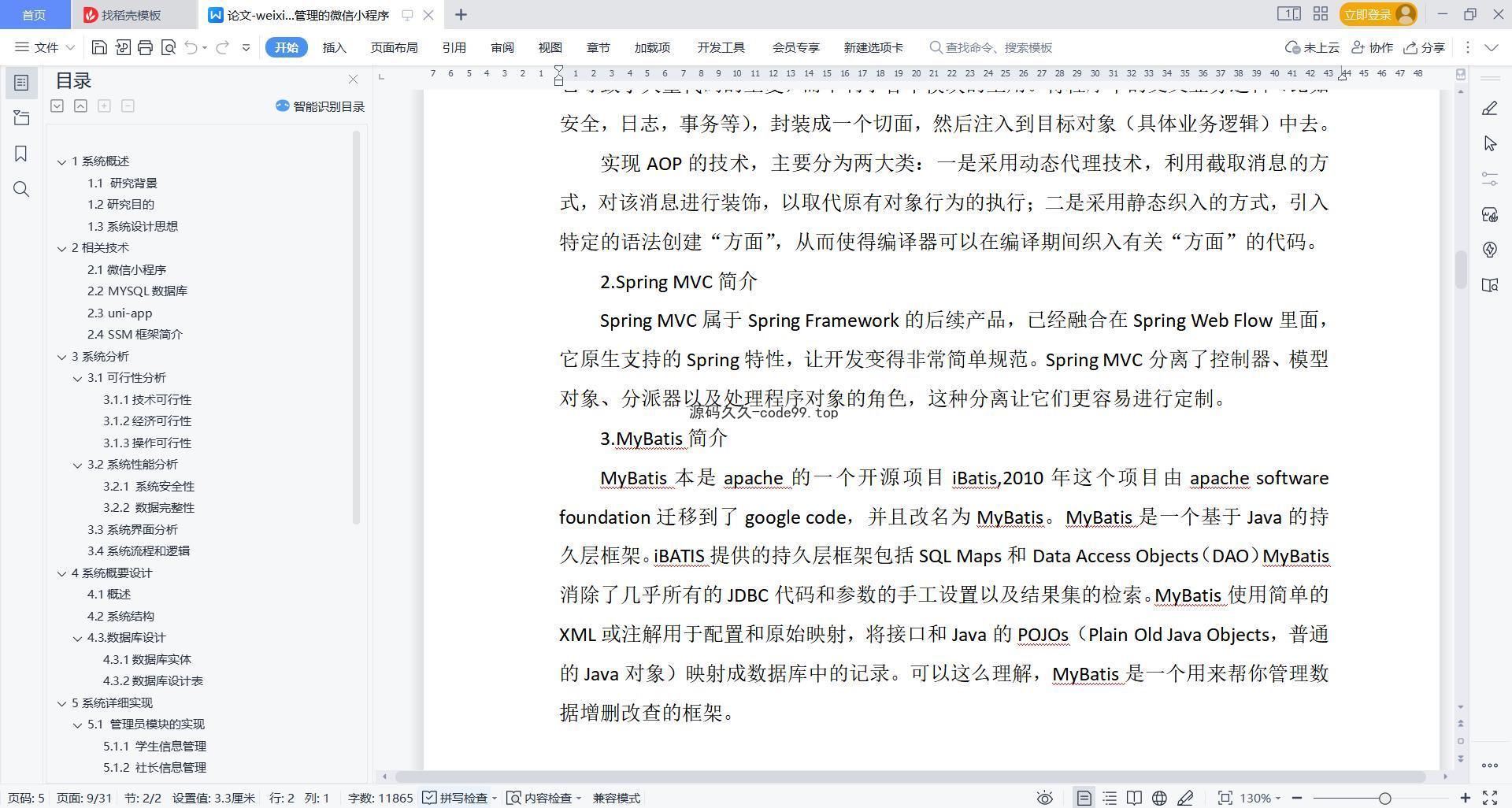The height and width of the screenshot is (808, 1512).
Task: Open the properties sliders icon in right sidebar
Action: click(x=1489, y=179)
